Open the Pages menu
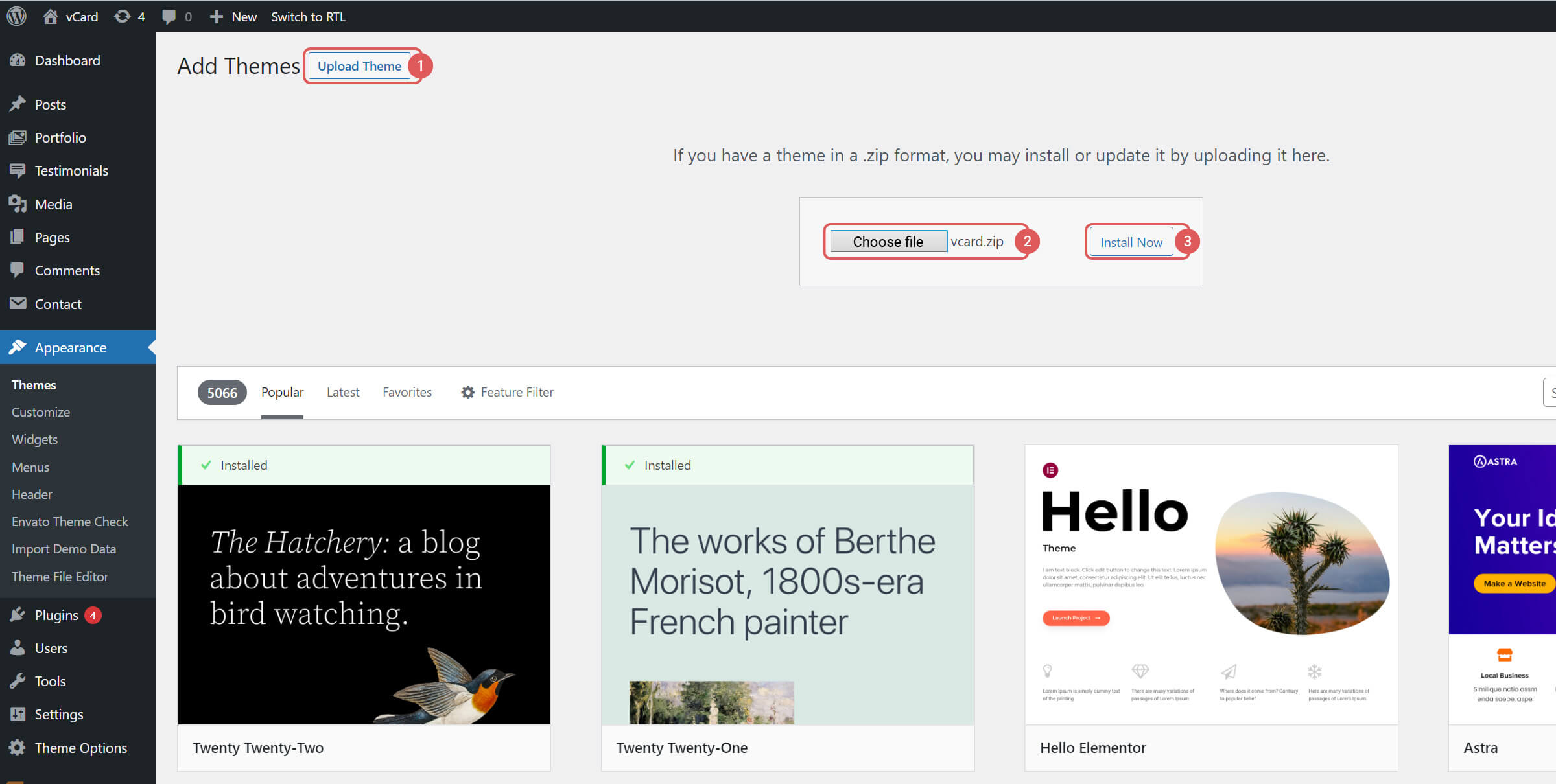Image resolution: width=1556 pixels, height=784 pixels. click(52, 237)
